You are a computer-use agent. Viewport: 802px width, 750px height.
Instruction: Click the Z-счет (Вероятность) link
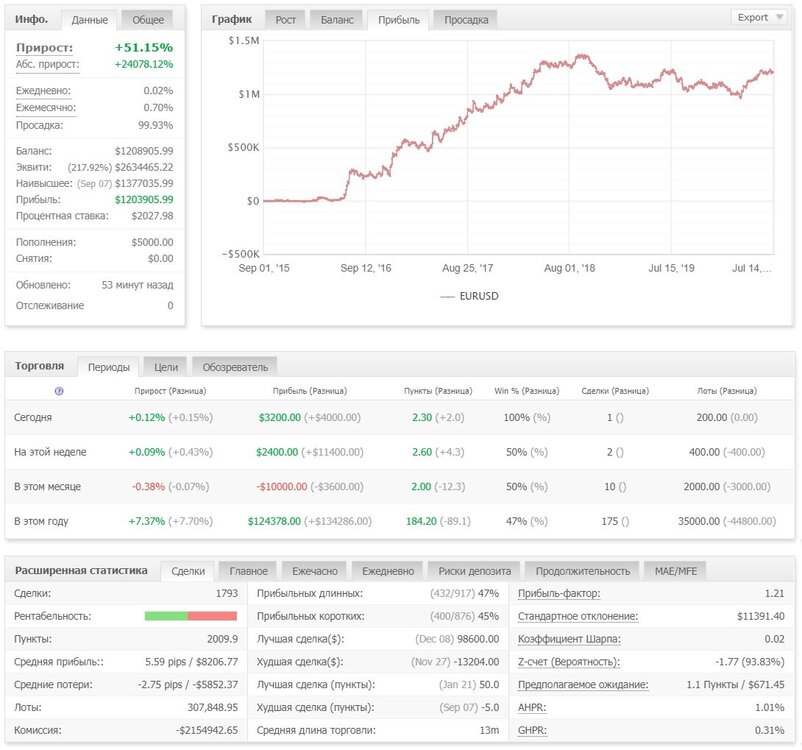(569, 662)
